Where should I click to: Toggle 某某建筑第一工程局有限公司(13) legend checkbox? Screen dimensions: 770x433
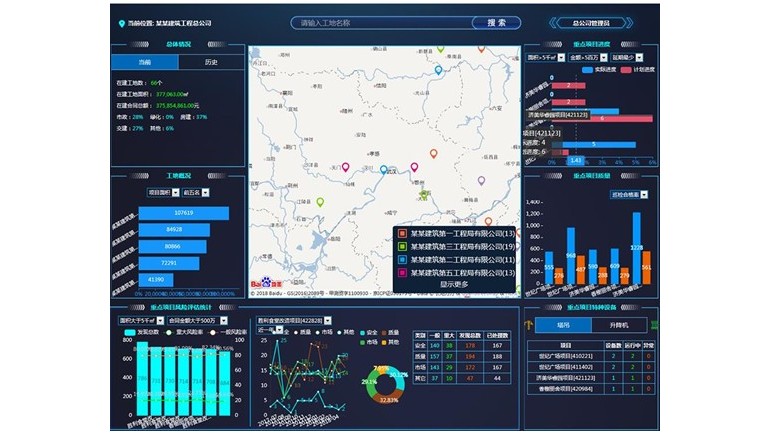tap(402, 234)
